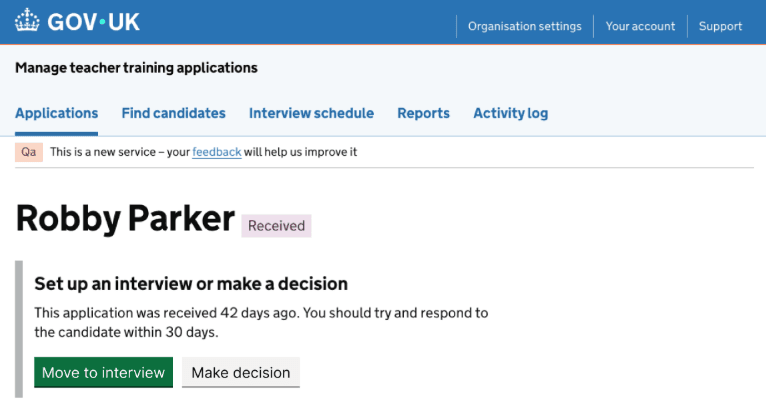Image resolution: width=766 pixels, height=403 pixels.
Task: Follow the feedback link in banner
Action: coord(217,152)
